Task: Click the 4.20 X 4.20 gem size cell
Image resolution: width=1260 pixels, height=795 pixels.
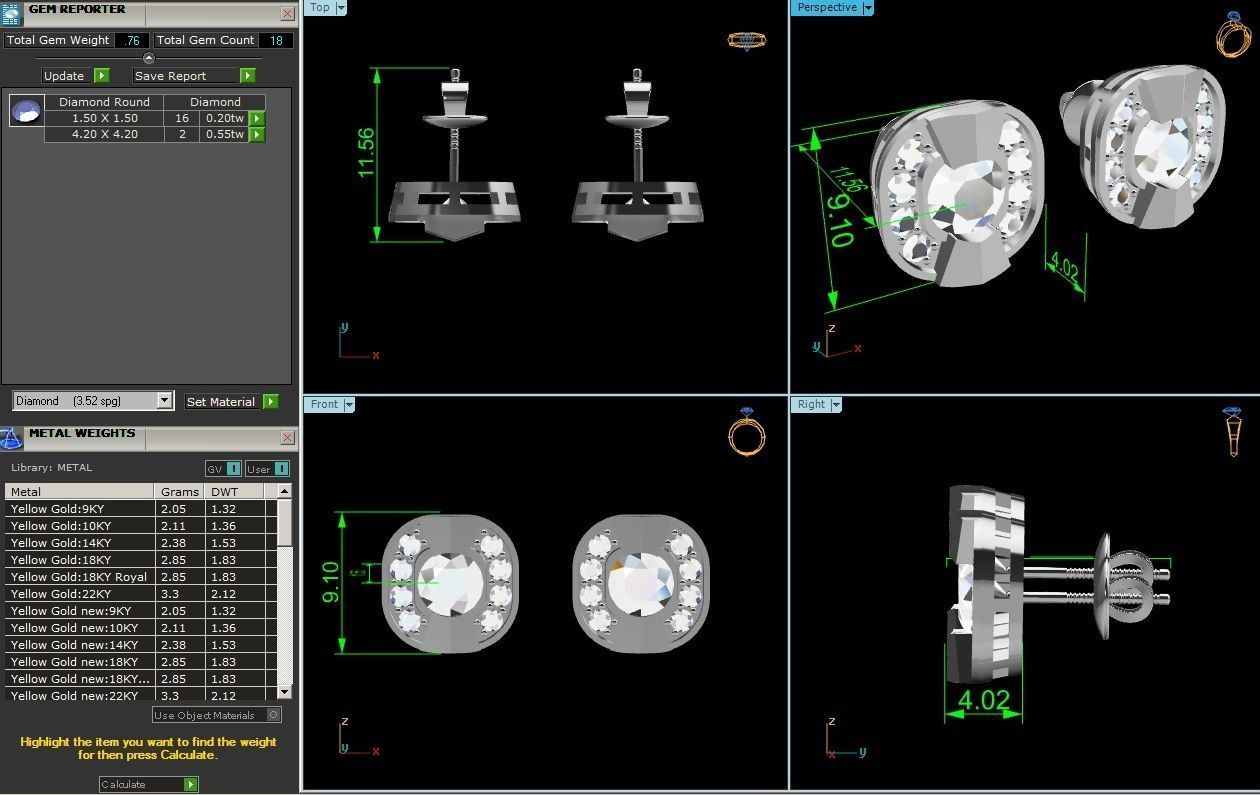Action: 104,134
